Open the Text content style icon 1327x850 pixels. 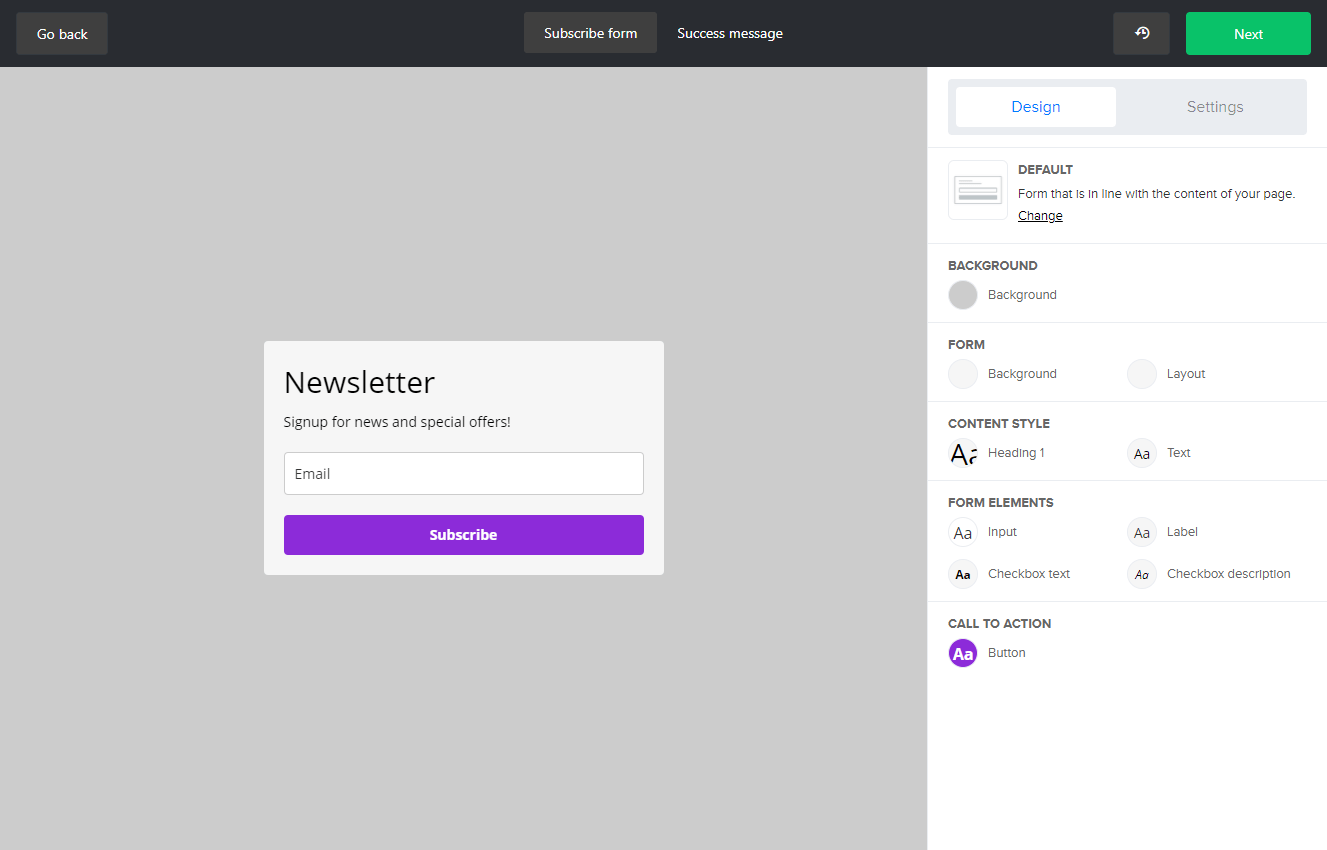click(1142, 453)
